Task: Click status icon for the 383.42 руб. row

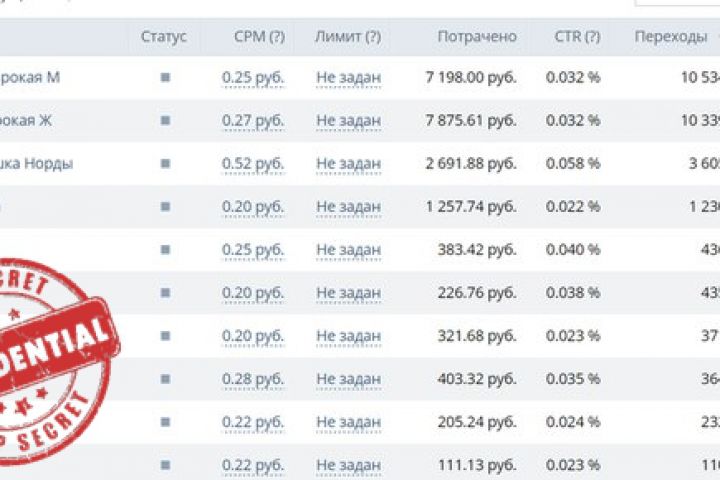Action: pyautogui.click(x=165, y=249)
